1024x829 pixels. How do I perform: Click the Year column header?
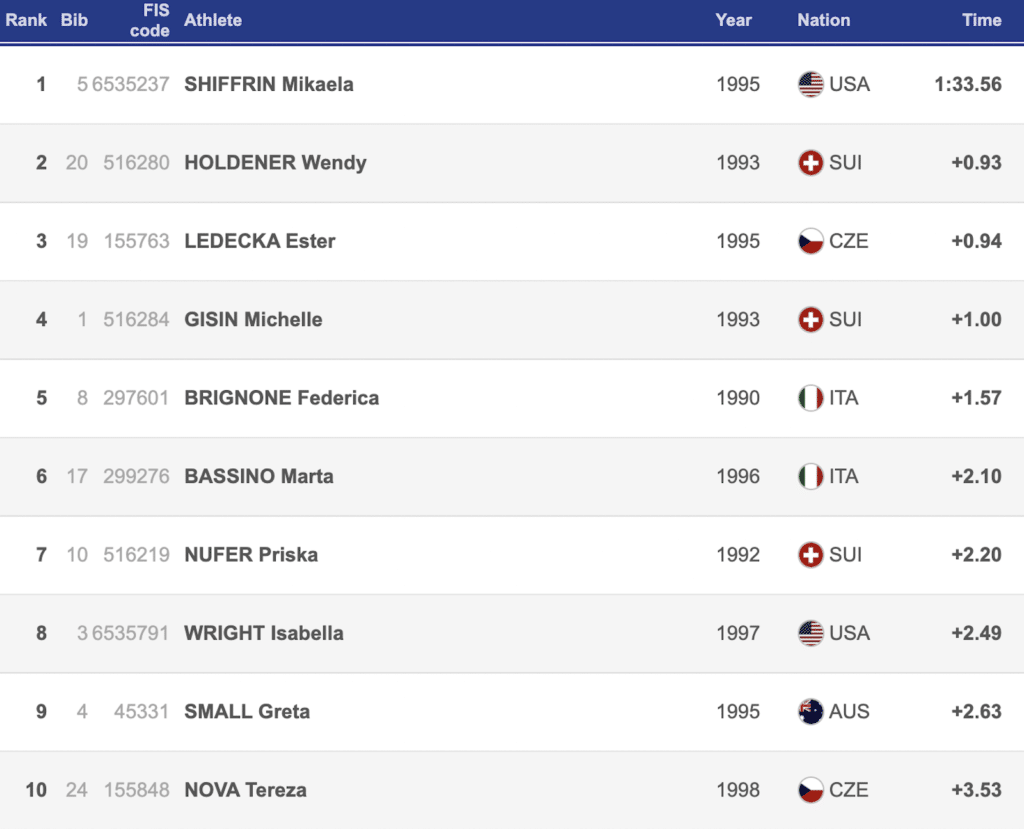pyautogui.click(x=733, y=20)
